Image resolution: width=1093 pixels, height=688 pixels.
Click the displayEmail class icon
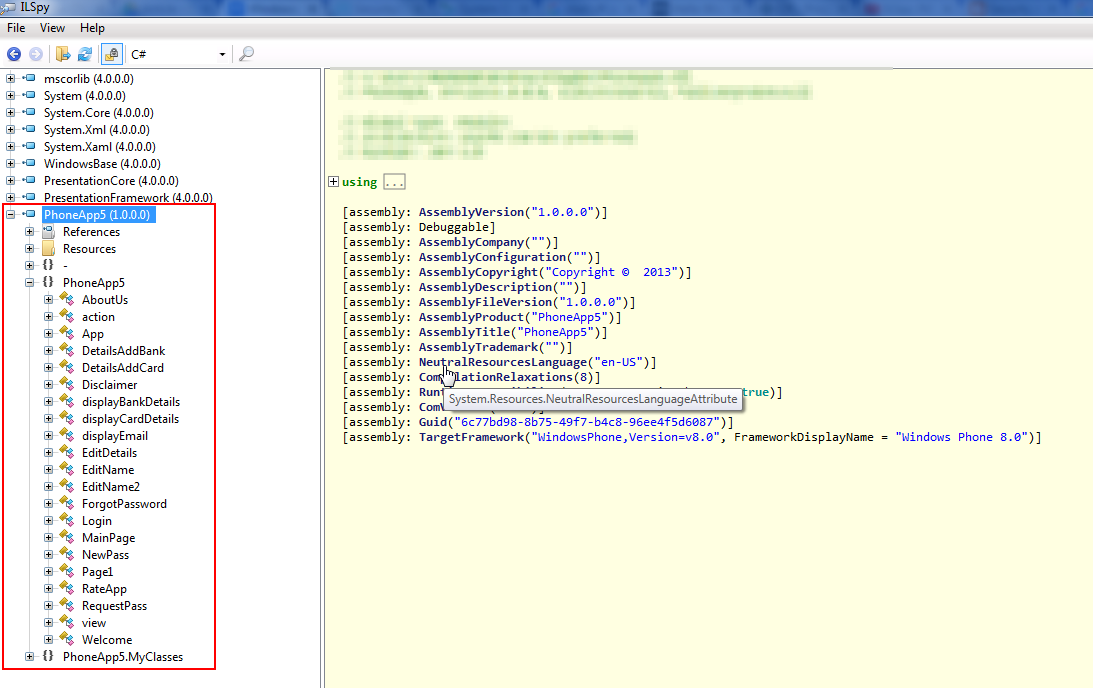pyautogui.click(x=67, y=436)
